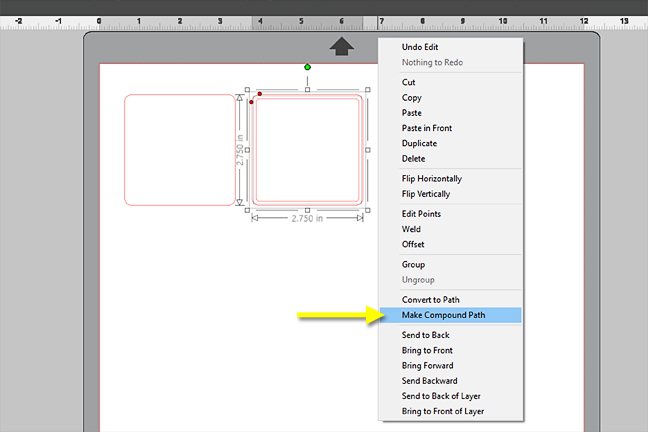The image size is (648, 432).
Task: Click Send to Back of Layer
Action: (x=450, y=396)
